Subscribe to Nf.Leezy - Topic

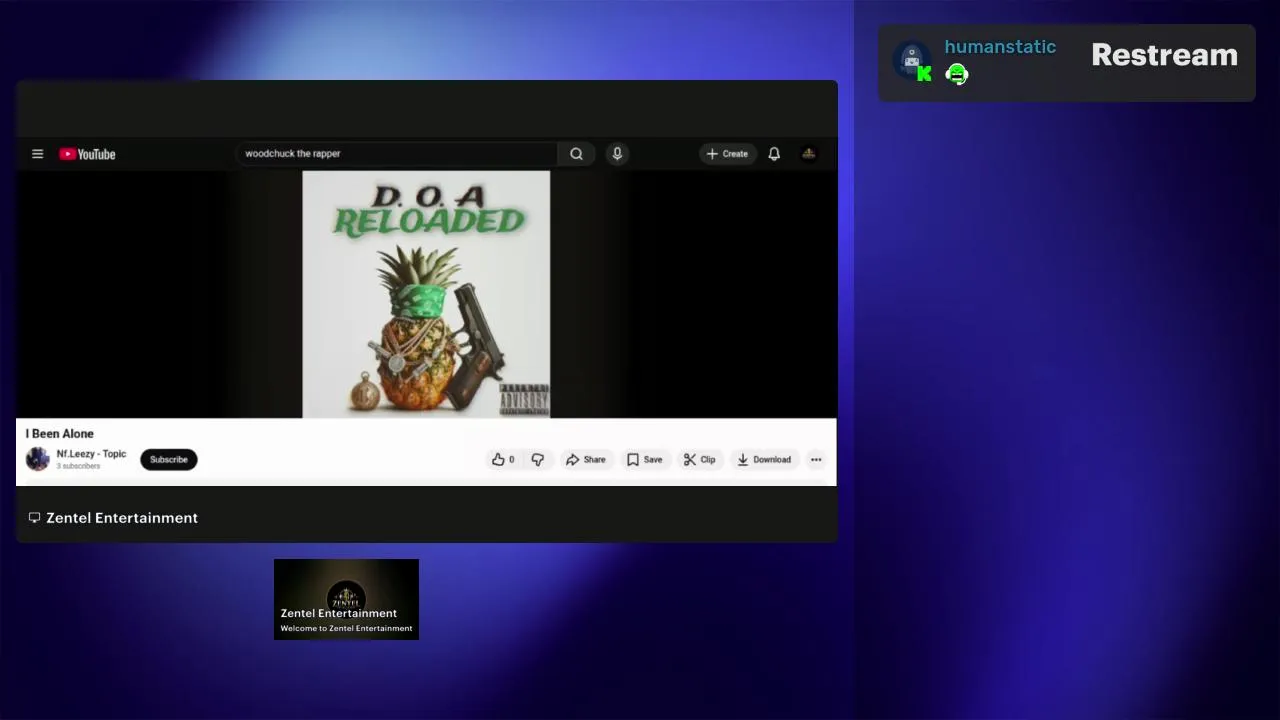(169, 459)
